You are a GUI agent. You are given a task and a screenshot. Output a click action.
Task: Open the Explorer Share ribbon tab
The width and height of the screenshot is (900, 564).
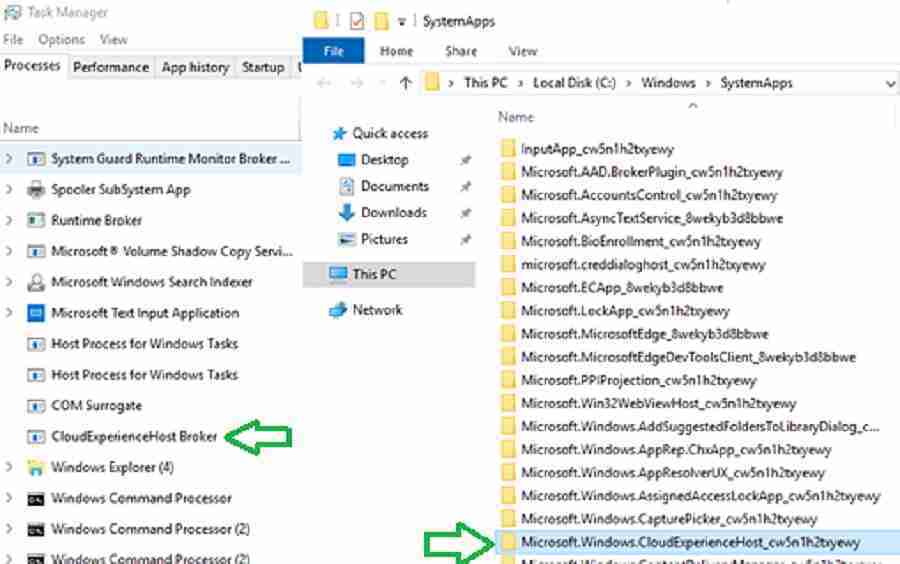tap(461, 51)
